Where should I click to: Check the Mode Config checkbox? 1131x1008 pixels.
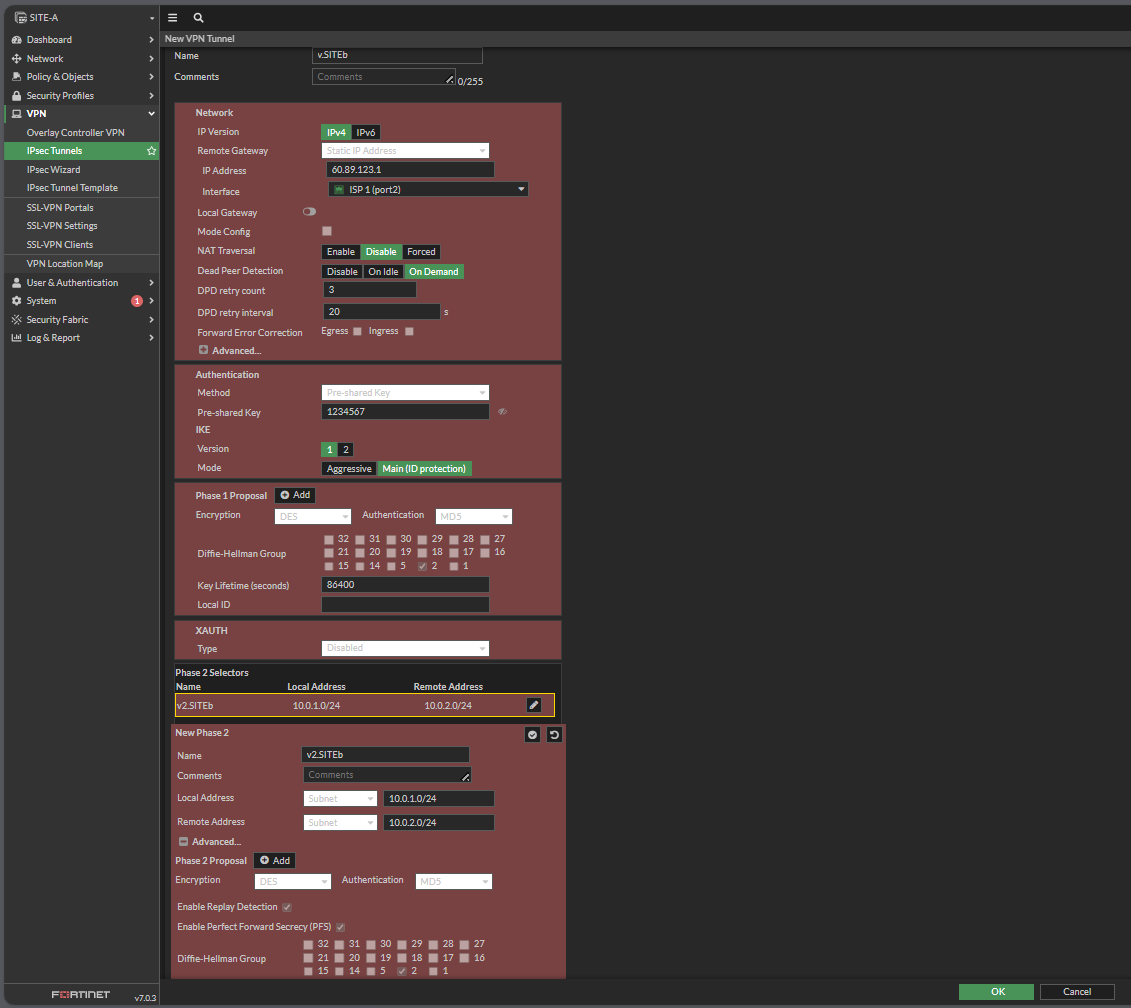(x=327, y=231)
